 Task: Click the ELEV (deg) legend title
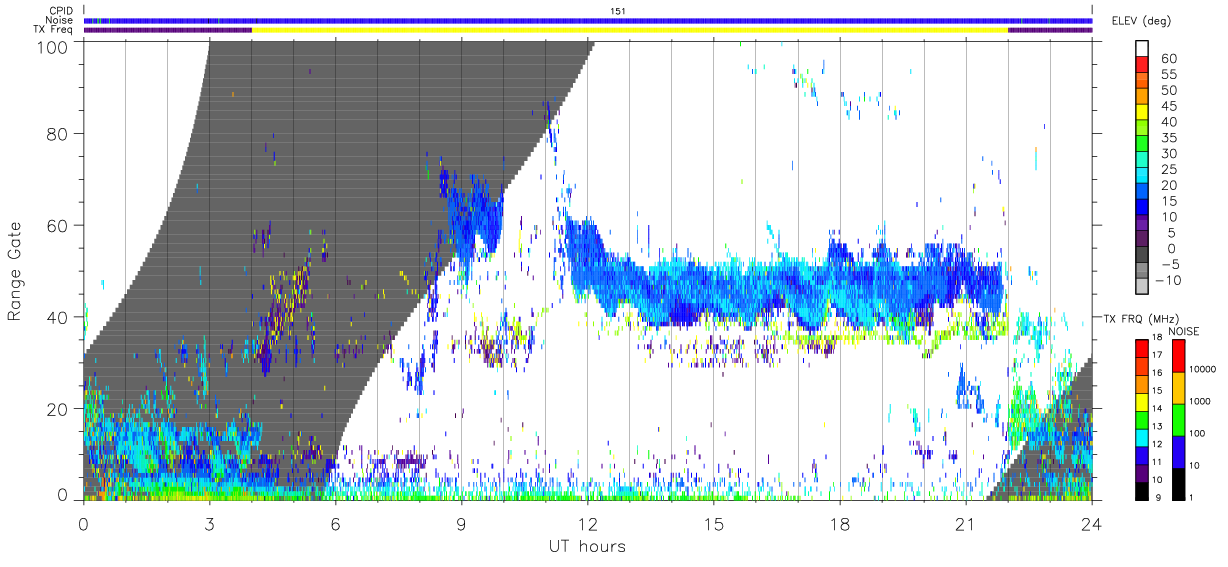point(1142,20)
